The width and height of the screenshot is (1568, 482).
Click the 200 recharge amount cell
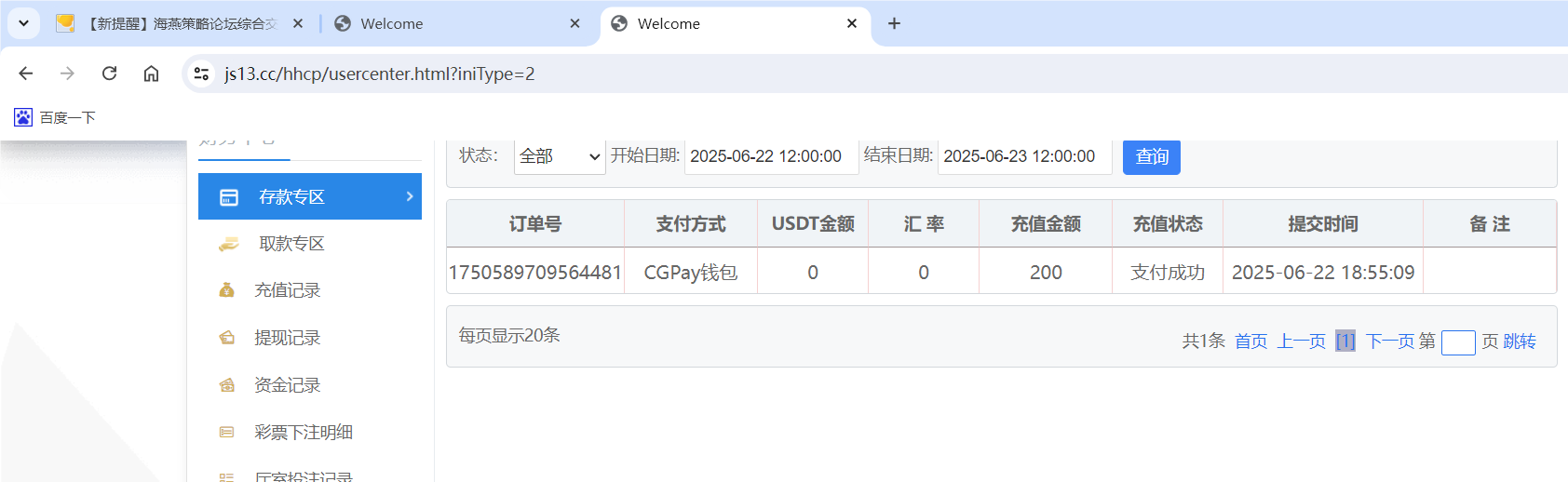point(1046,273)
